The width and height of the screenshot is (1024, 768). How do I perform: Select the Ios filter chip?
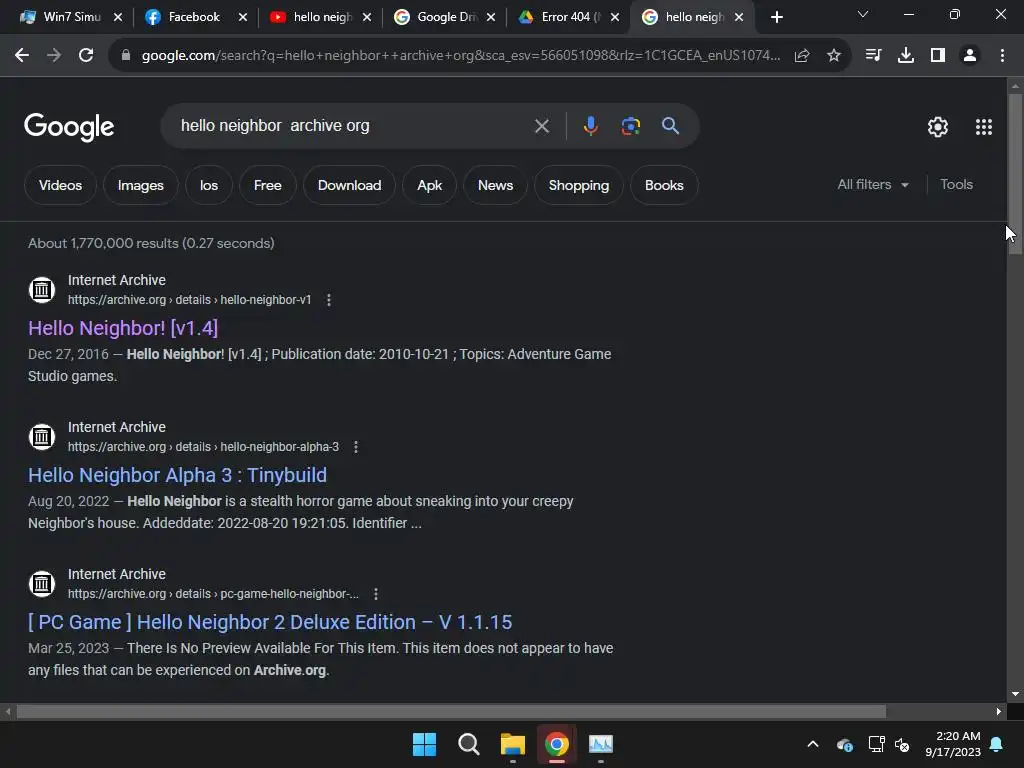point(209,185)
